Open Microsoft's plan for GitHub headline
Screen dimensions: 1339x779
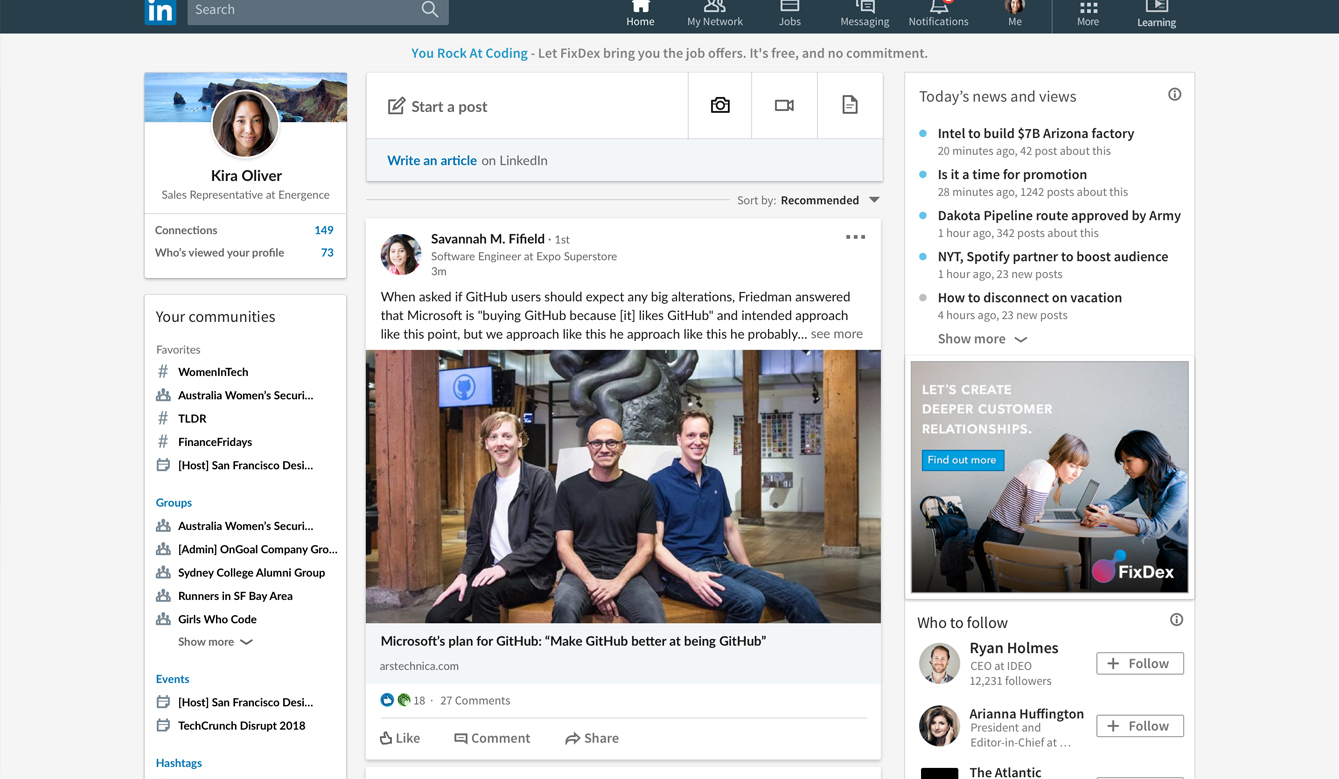[x=573, y=641]
